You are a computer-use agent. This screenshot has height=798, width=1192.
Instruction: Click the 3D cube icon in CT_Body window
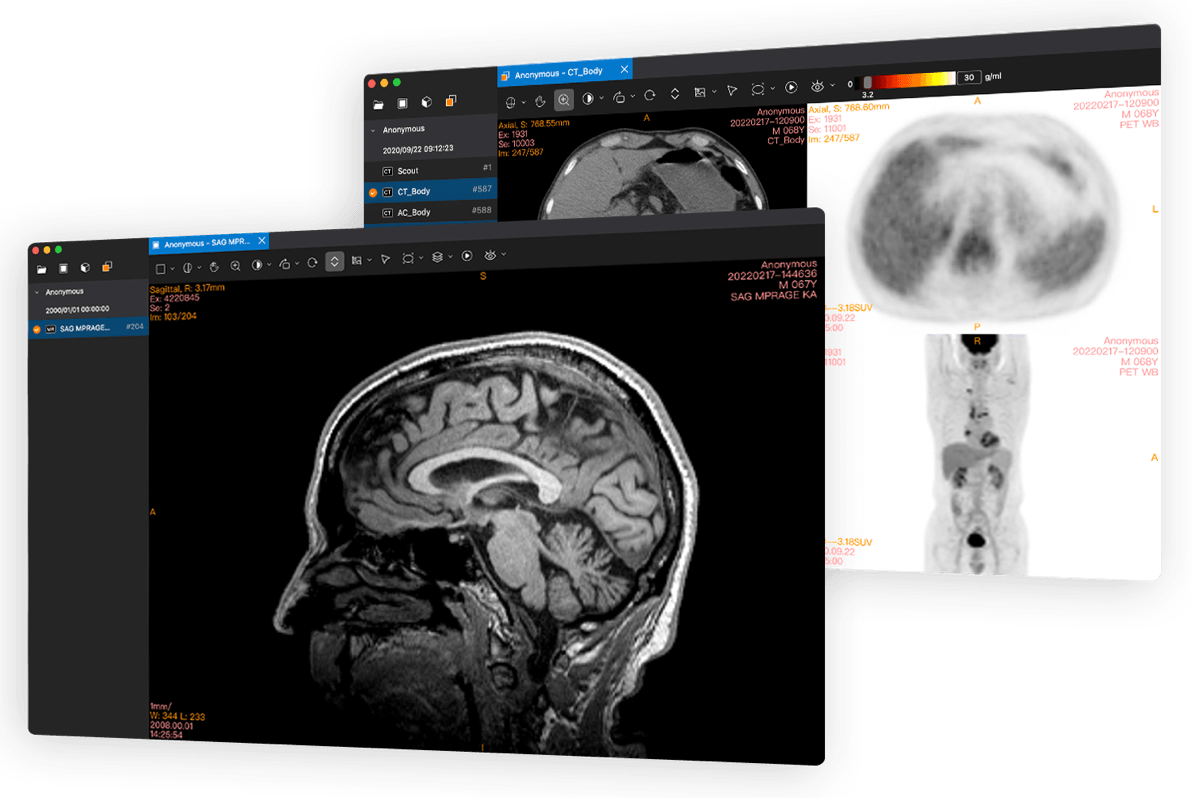coord(426,102)
